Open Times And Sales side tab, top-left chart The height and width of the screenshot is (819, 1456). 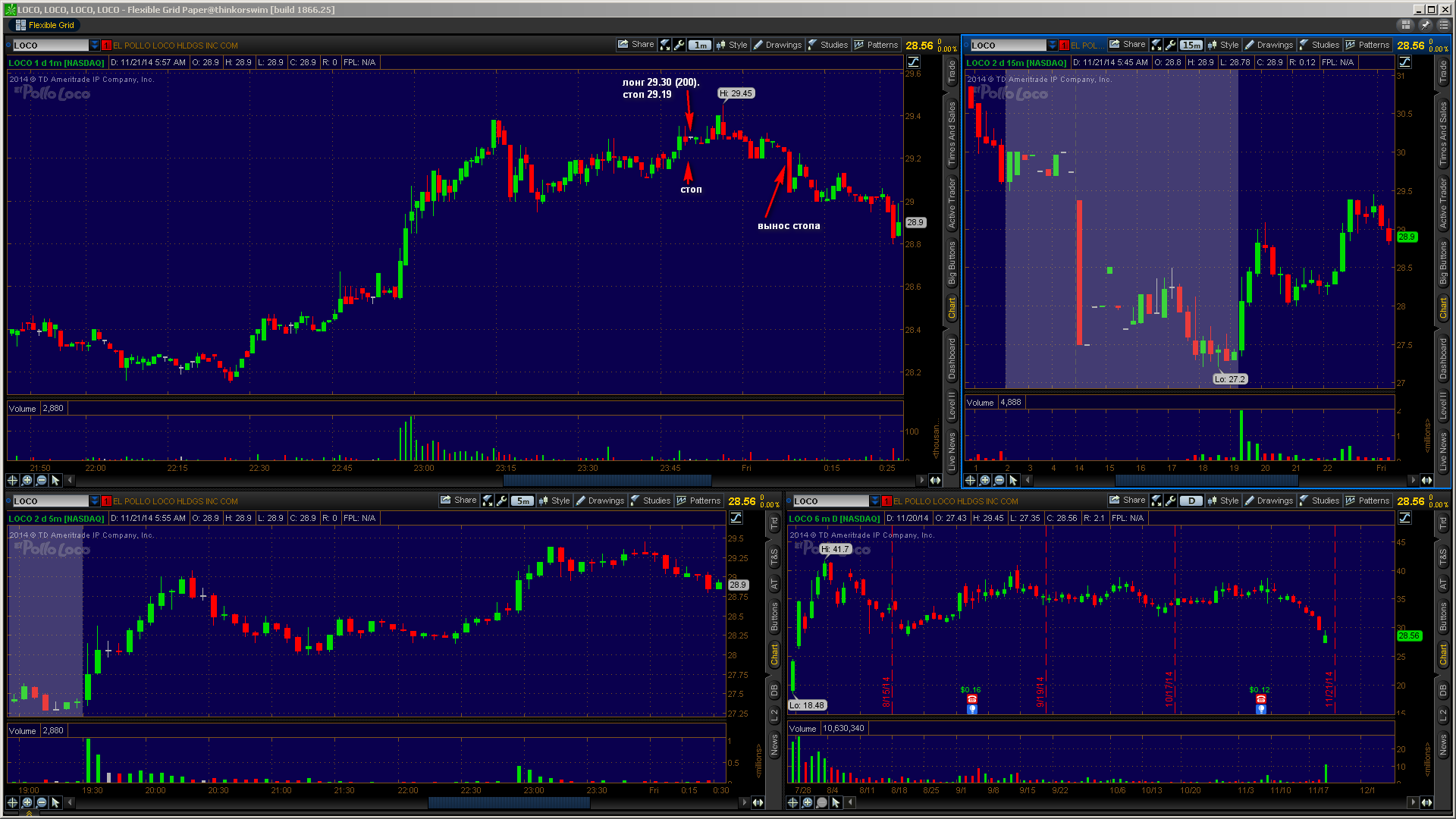[952, 133]
